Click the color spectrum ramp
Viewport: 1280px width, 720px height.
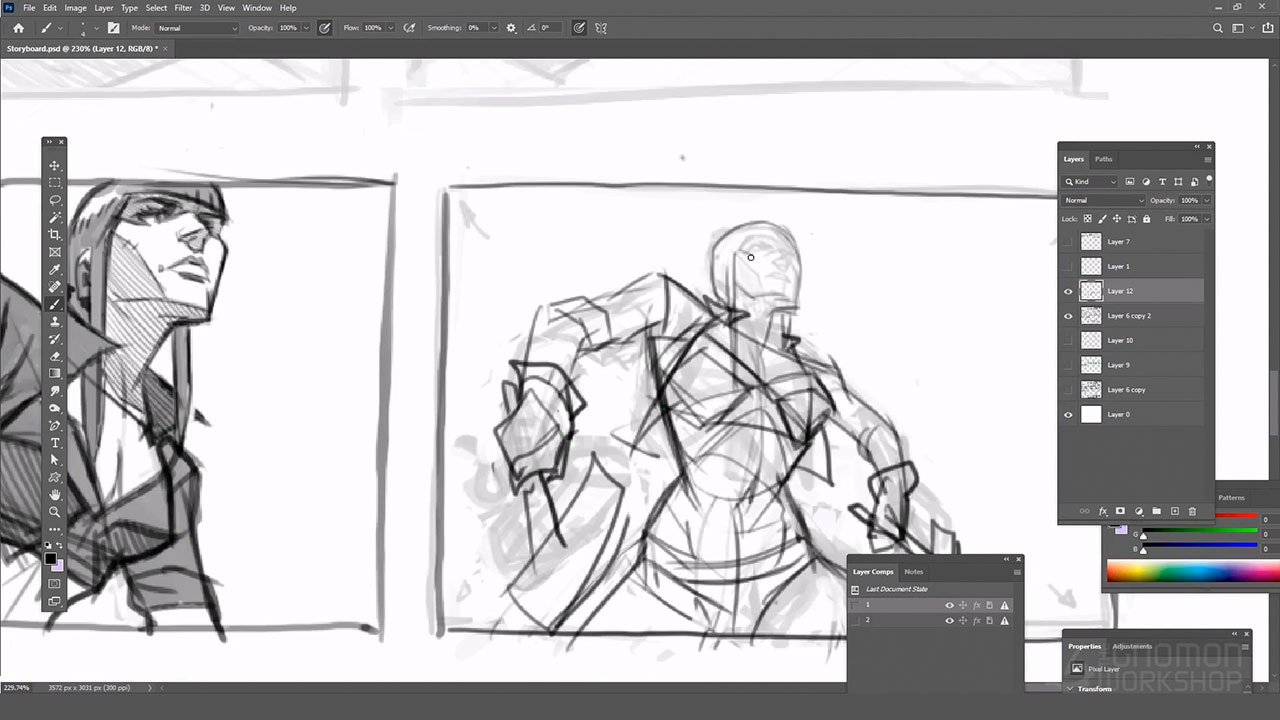1192,572
